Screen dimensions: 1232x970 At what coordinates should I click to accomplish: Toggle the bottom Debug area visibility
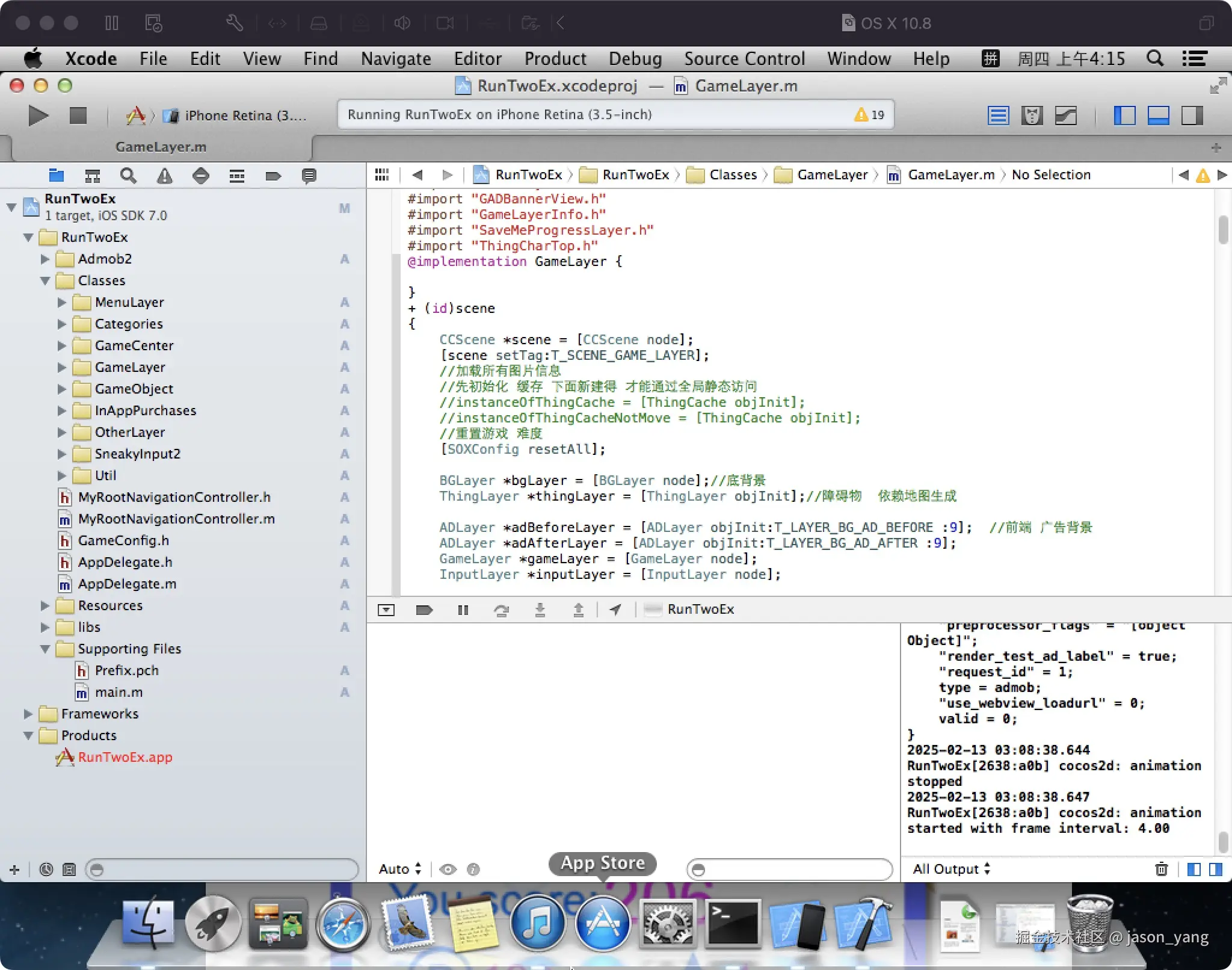tap(1158, 115)
